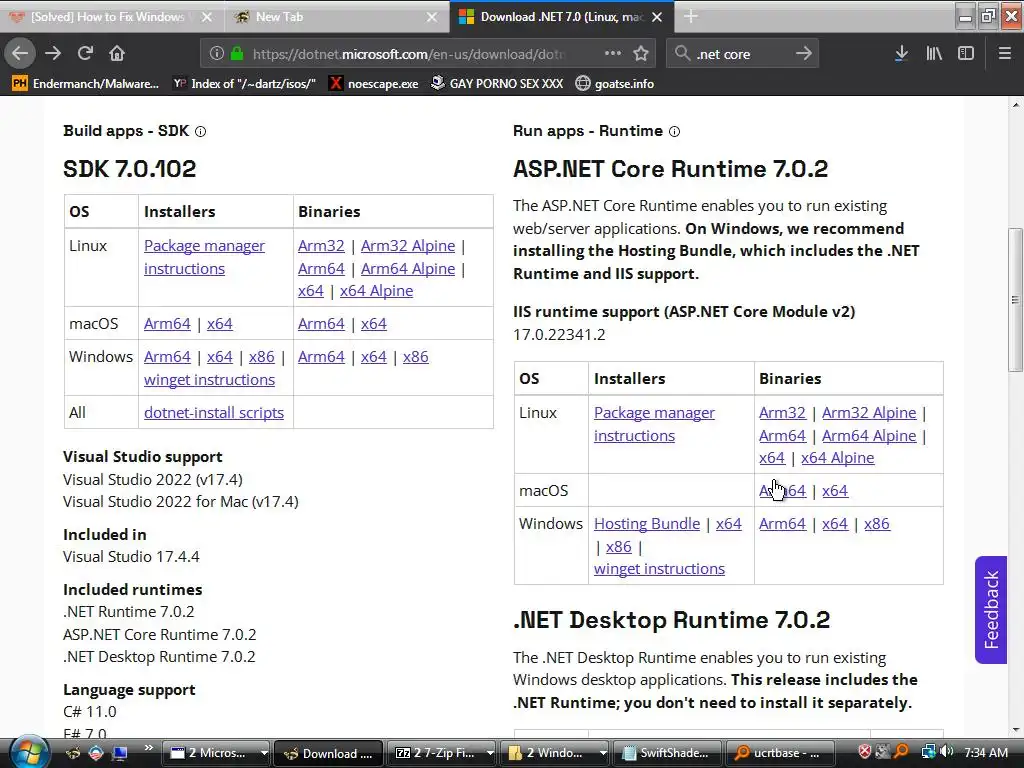
Task: Open Index of /~dartz/isos/ bookmark
Action: coord(244,84)
